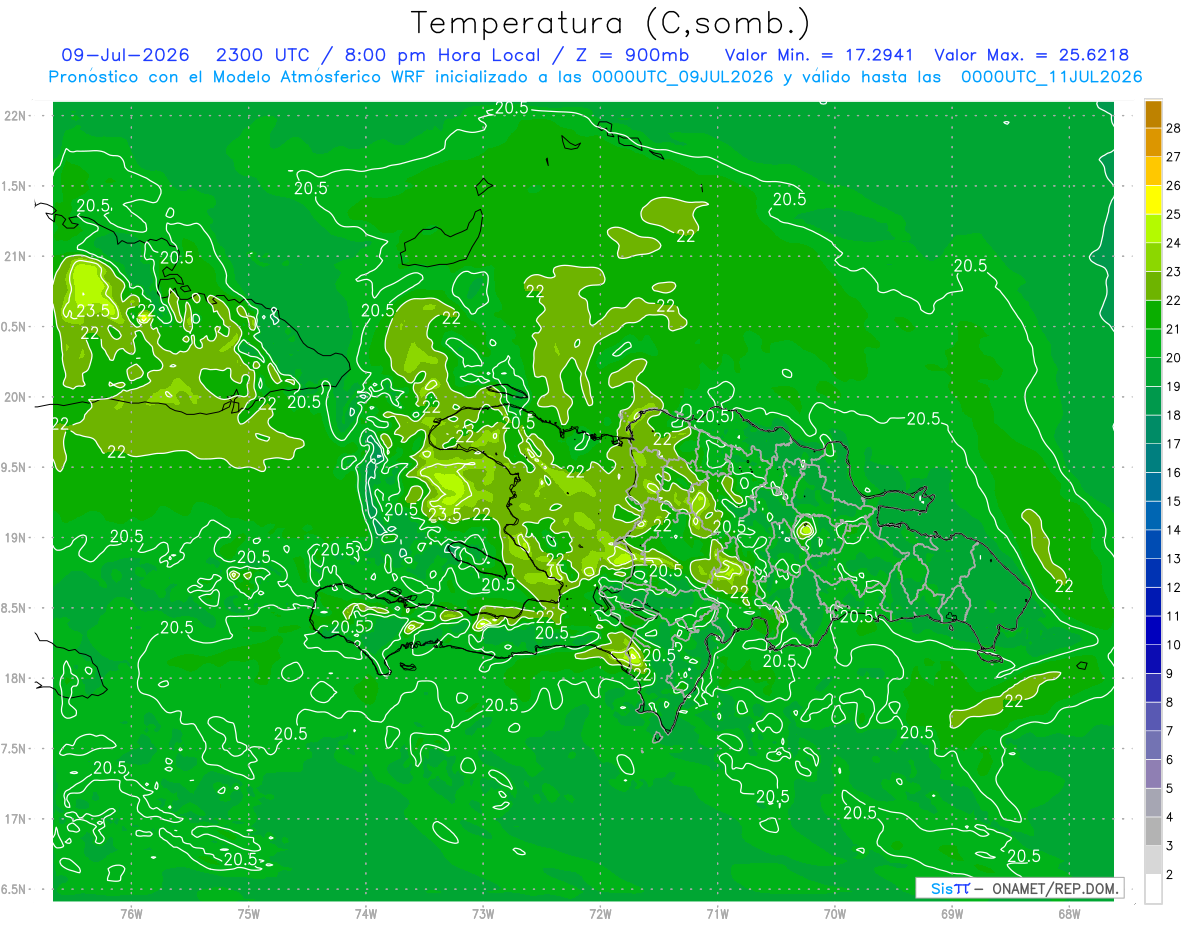Click legend value label '25'

coord(1174,214)
